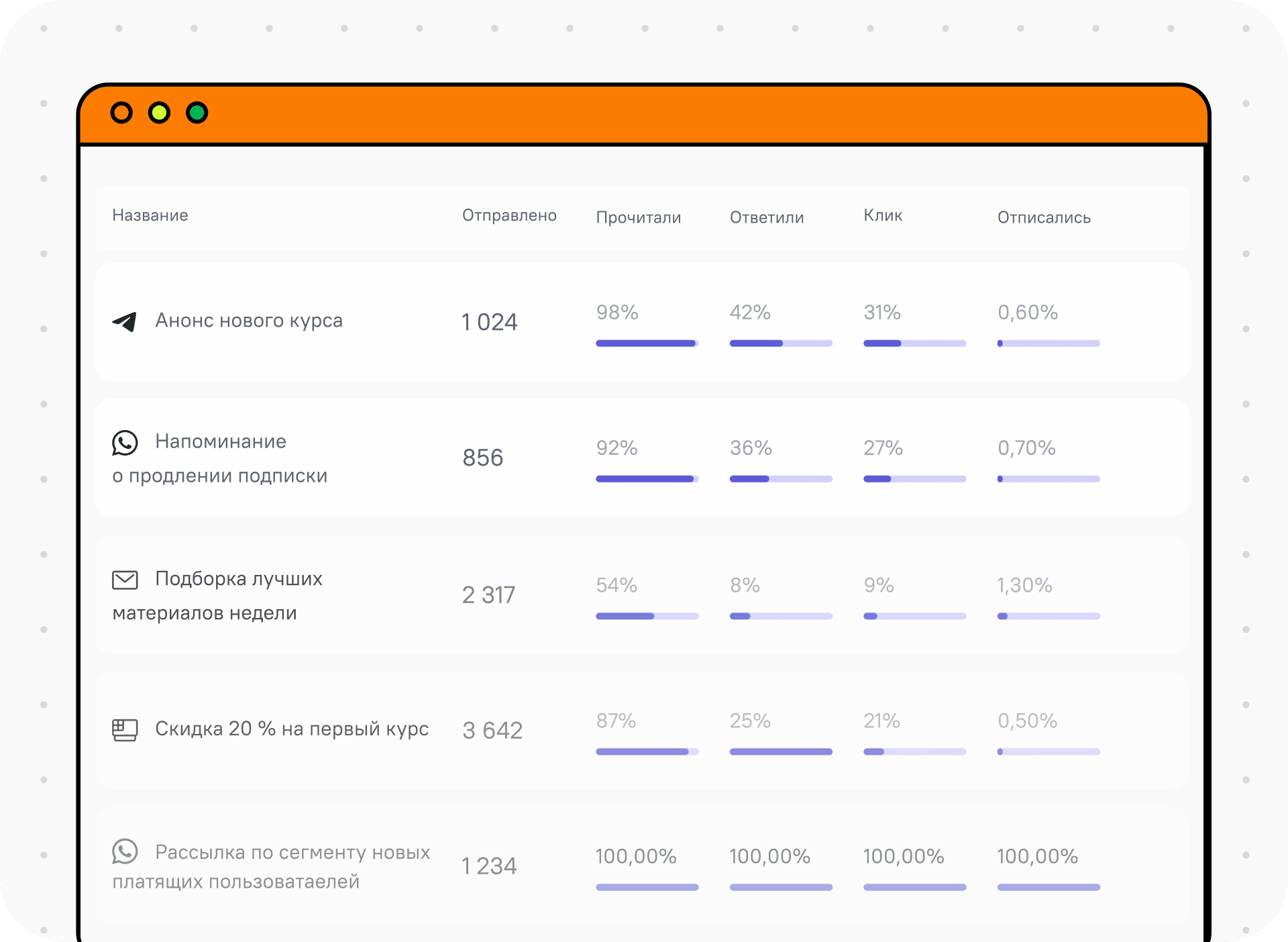Open campaign Анонс нового курса
Screen dimensions: 1288x942
[249, 321]
